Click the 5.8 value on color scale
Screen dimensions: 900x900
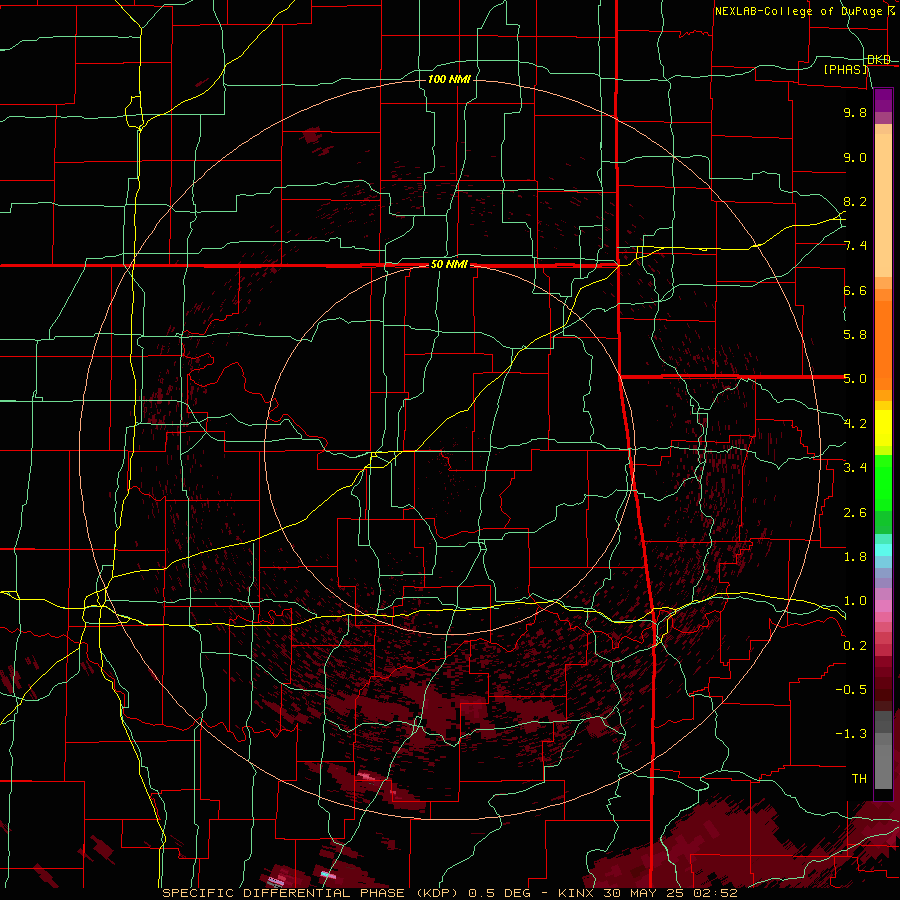(x=855, y=335)
